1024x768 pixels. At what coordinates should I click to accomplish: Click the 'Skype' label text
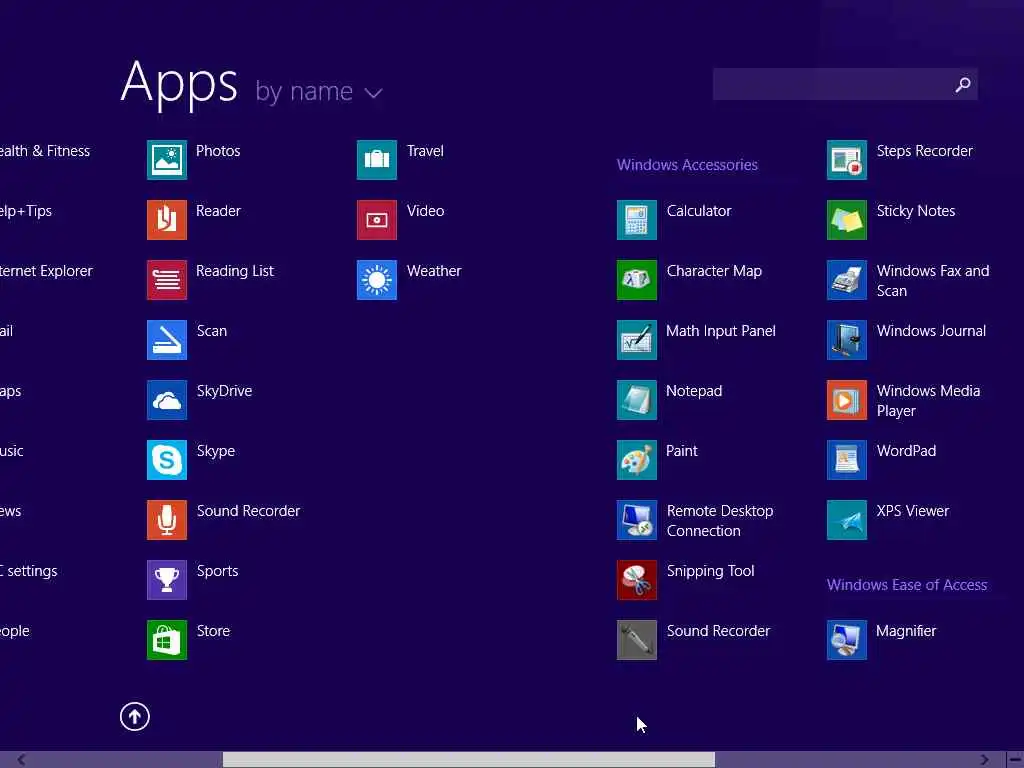pyautogui.click(x=216, y=452)
